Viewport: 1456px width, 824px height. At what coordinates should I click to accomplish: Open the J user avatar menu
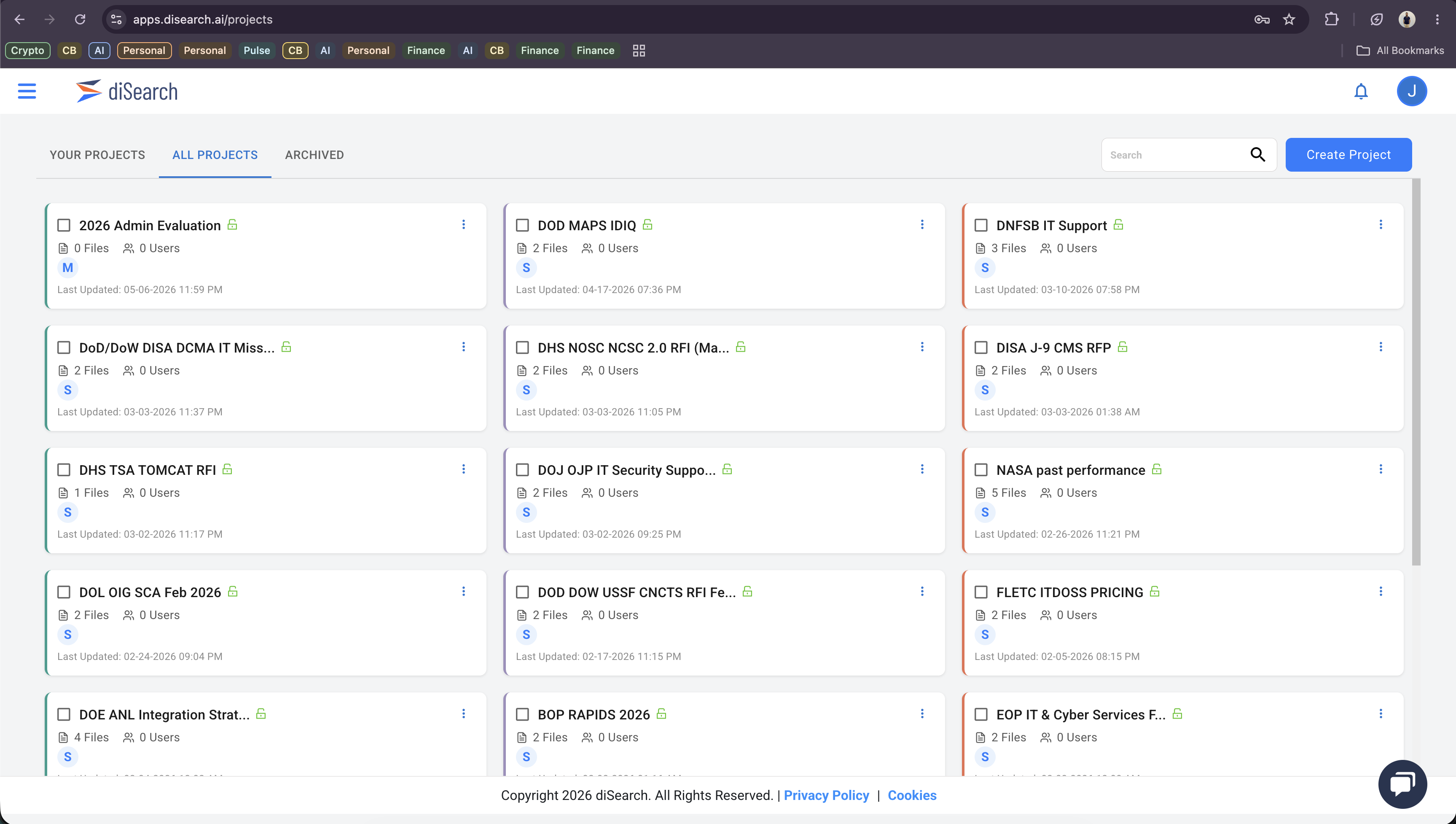[1411, 91]
